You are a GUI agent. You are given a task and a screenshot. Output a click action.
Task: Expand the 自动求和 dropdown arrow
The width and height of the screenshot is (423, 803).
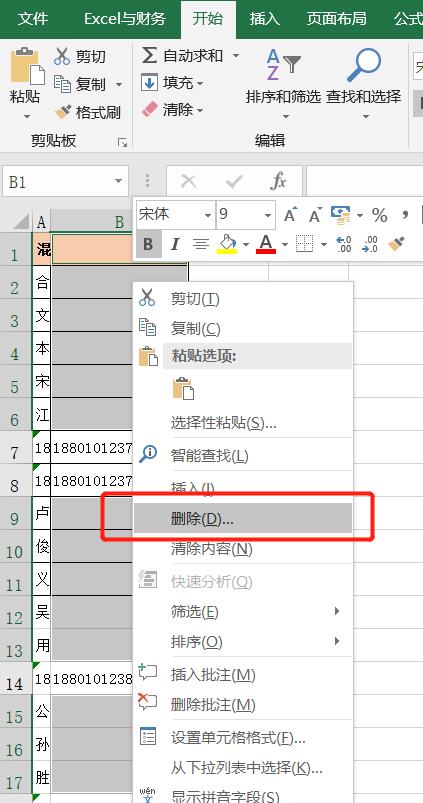click(x=235, y=55)
